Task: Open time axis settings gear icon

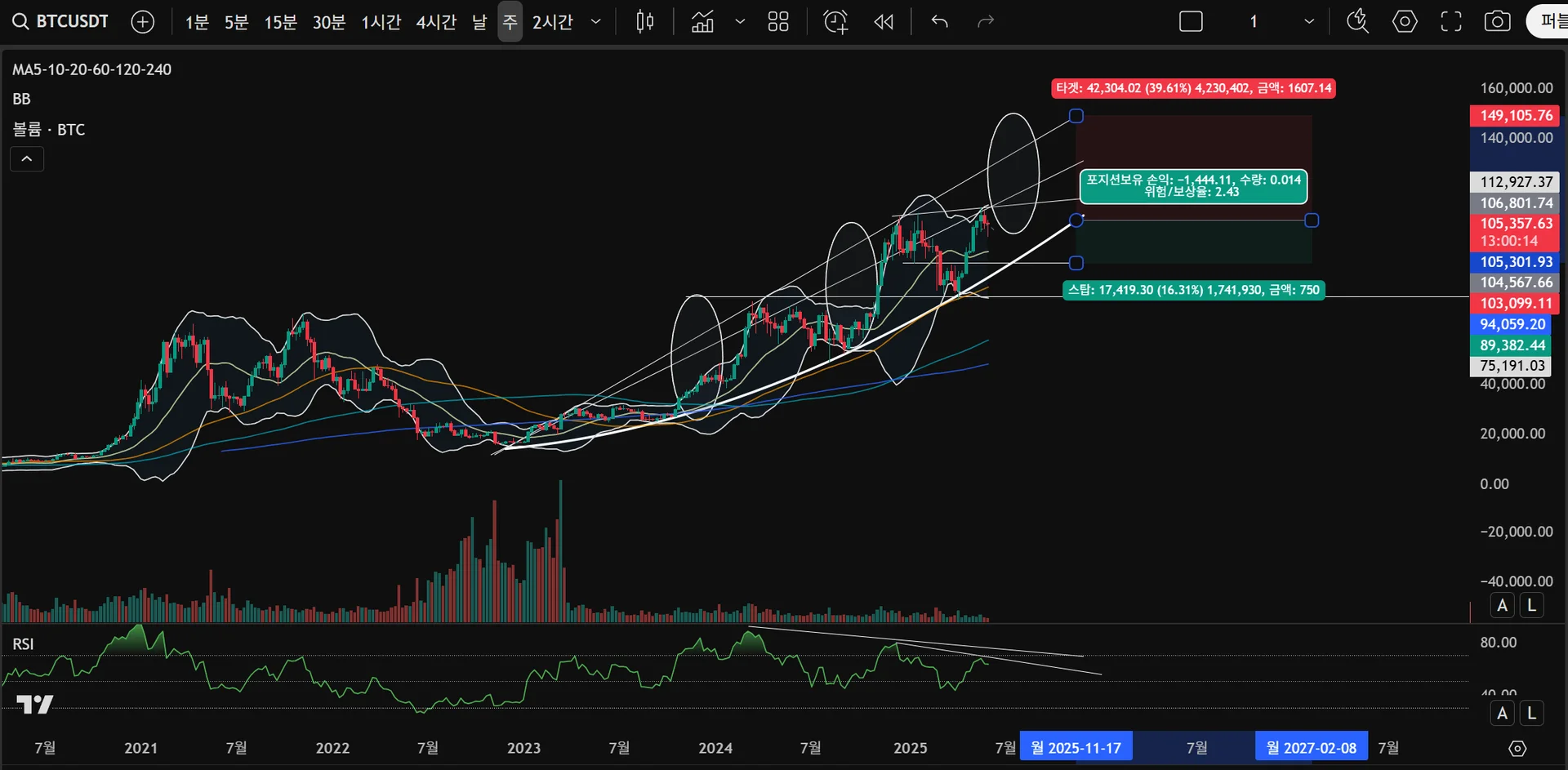Action: point(1517,748)
